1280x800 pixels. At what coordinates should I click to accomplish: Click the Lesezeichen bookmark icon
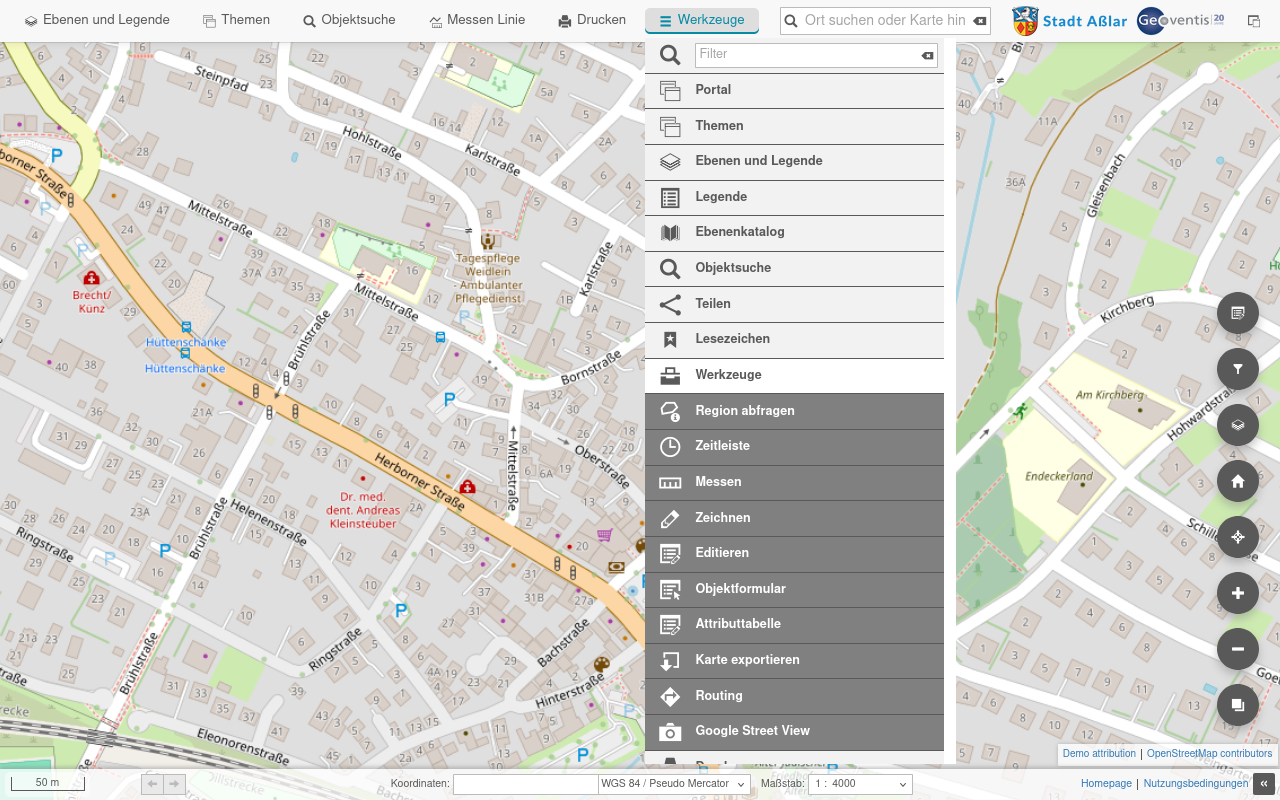[x=670, y=340]
